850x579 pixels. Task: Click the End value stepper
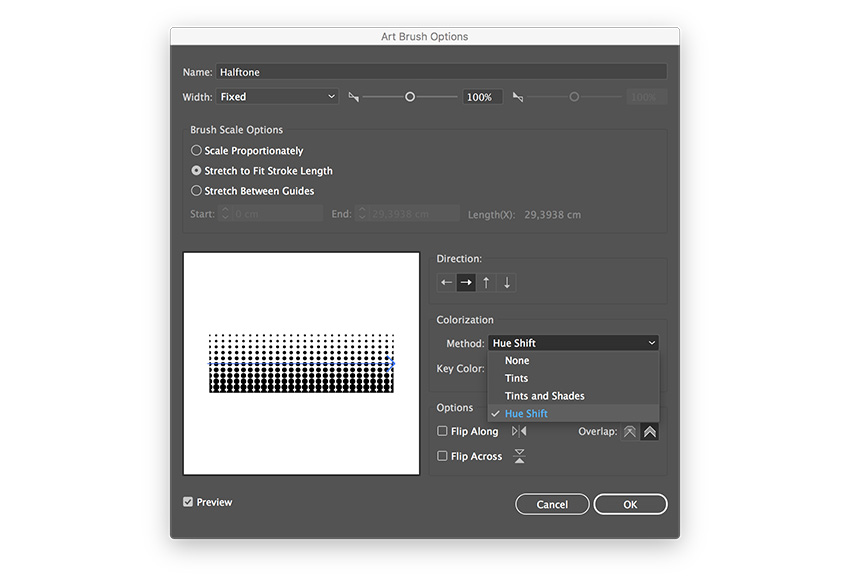click(362, 214)
